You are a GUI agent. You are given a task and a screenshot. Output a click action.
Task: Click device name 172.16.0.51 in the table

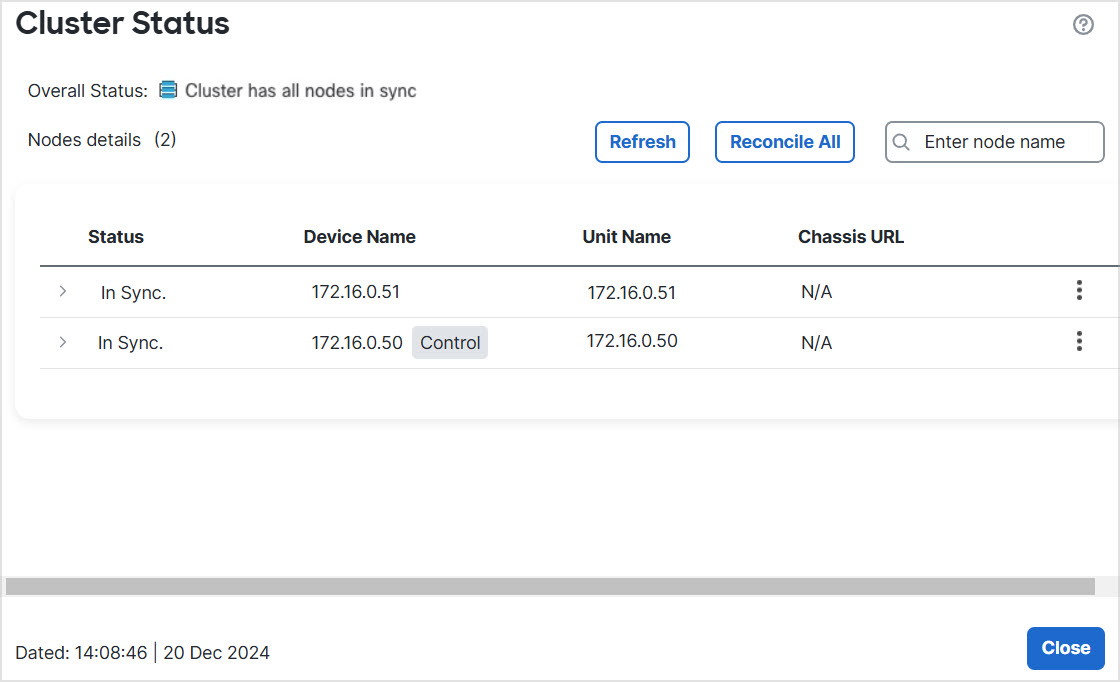point(356,292)
